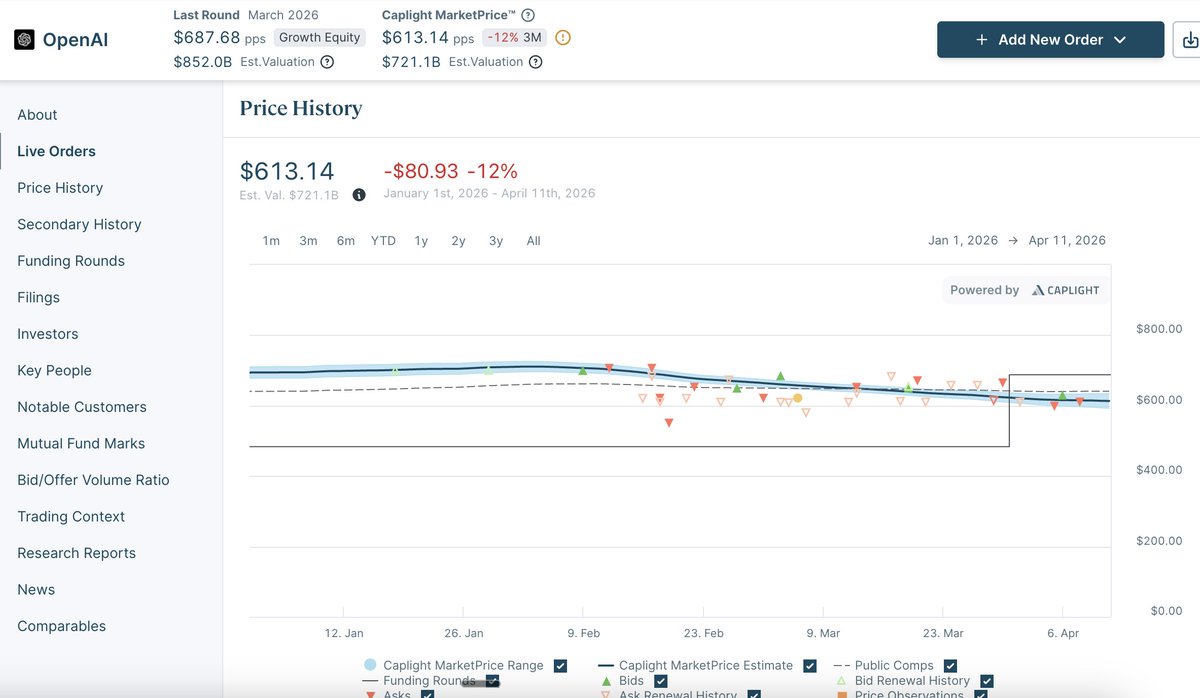Screen dimensions: 1200x698
Task: Click the OpenAI logo icon
Action: (x=24, y=40)
